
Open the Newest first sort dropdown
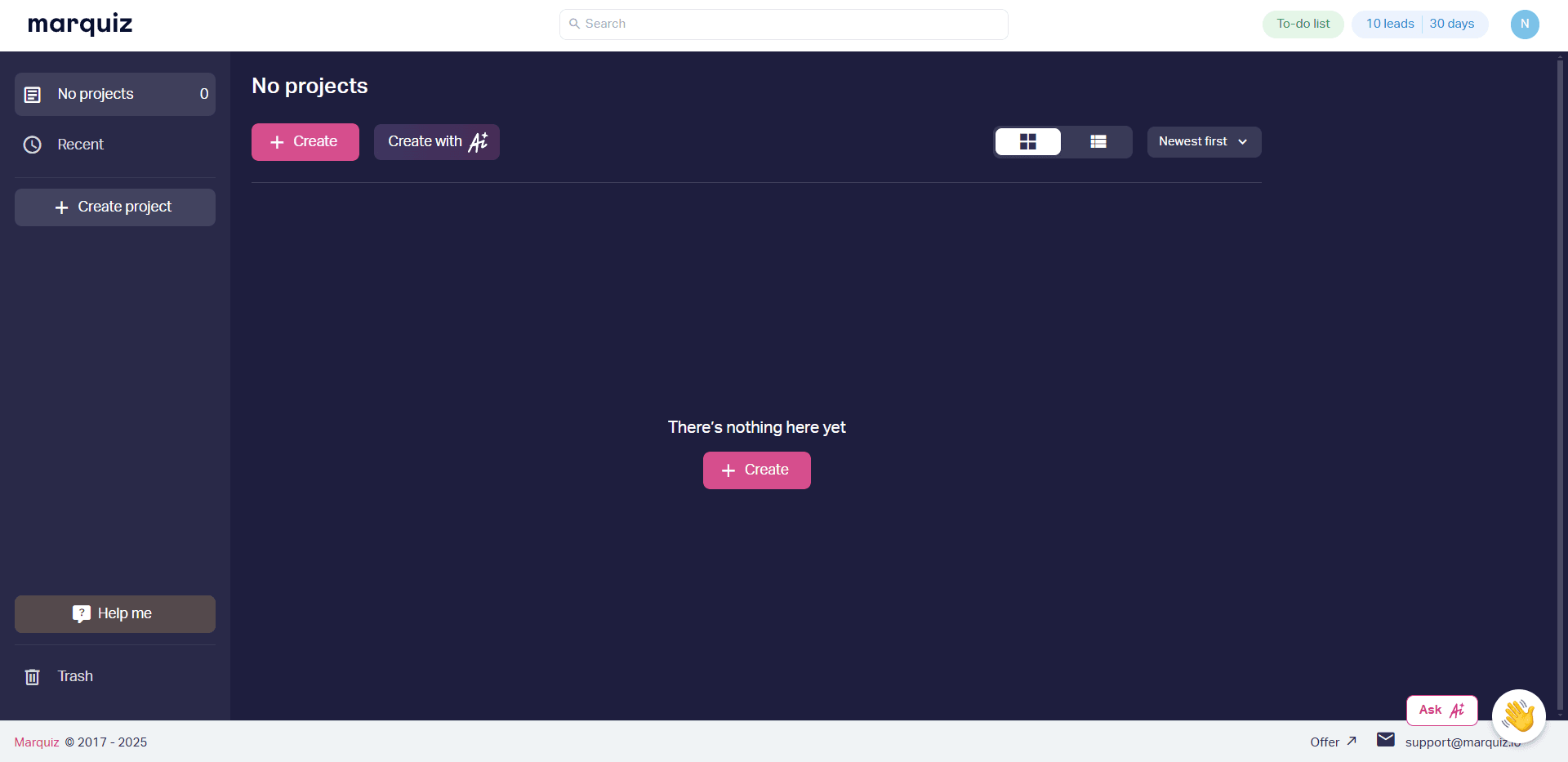tap(1204, 142)
